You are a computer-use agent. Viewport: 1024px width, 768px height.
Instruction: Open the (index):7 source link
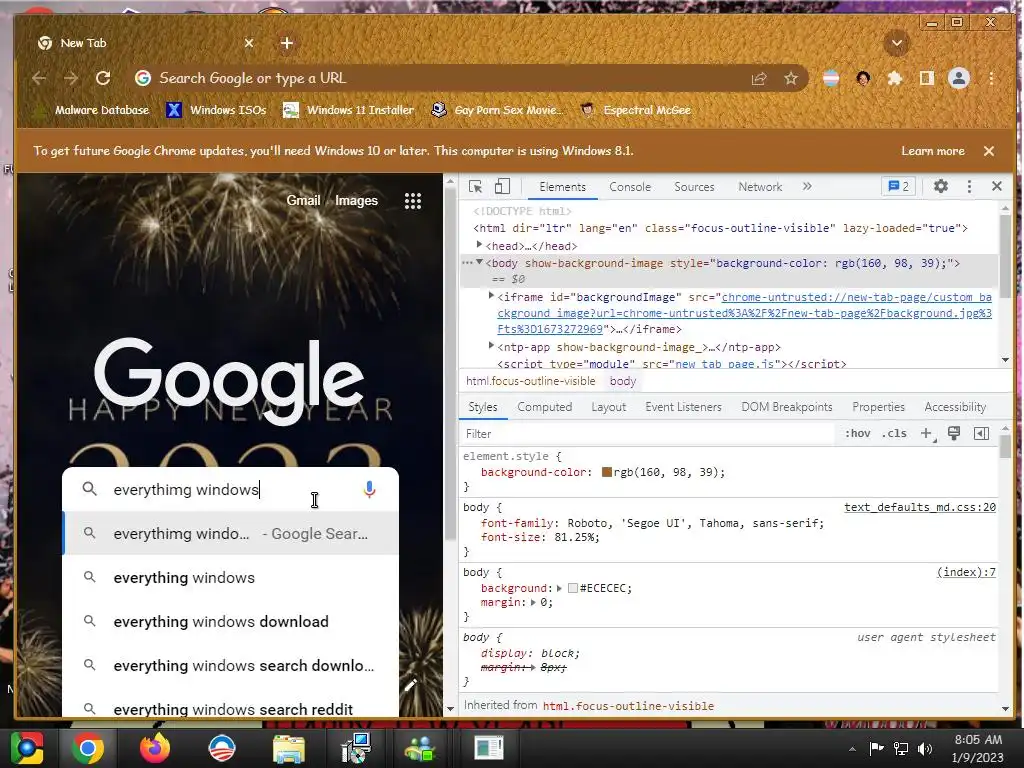967,572
